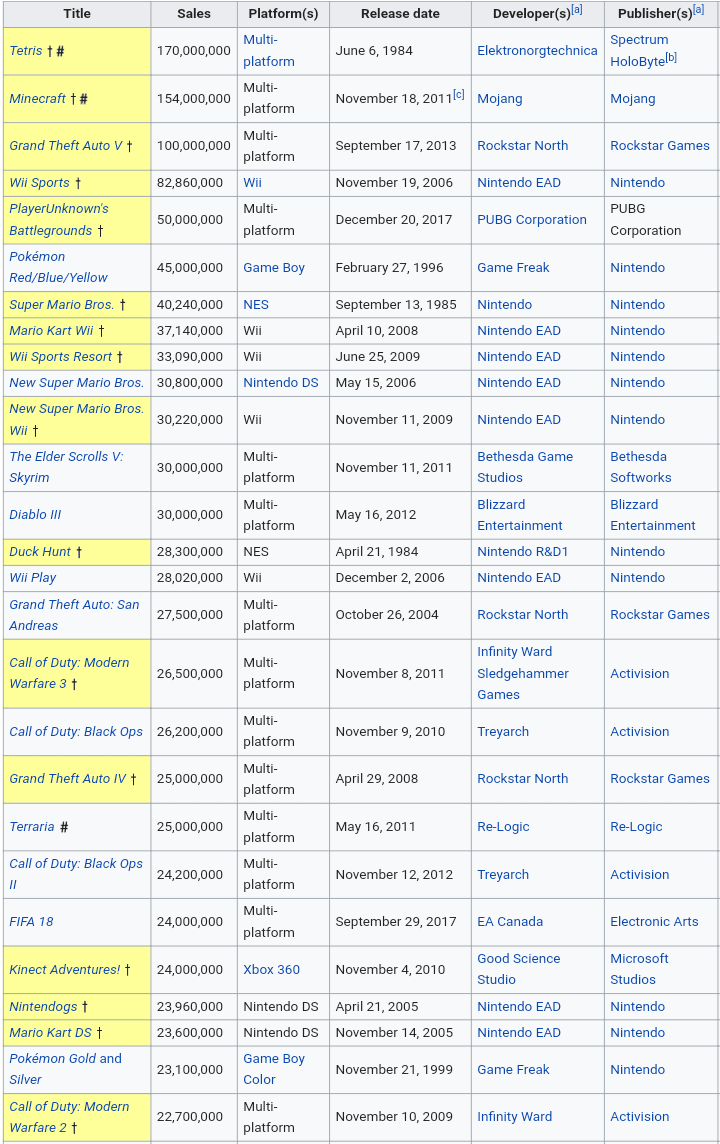Viewport: 720px width, 1144px height.
Task: Click the Nintendo R&D1 developer link
Action: (x=522, y=552)
